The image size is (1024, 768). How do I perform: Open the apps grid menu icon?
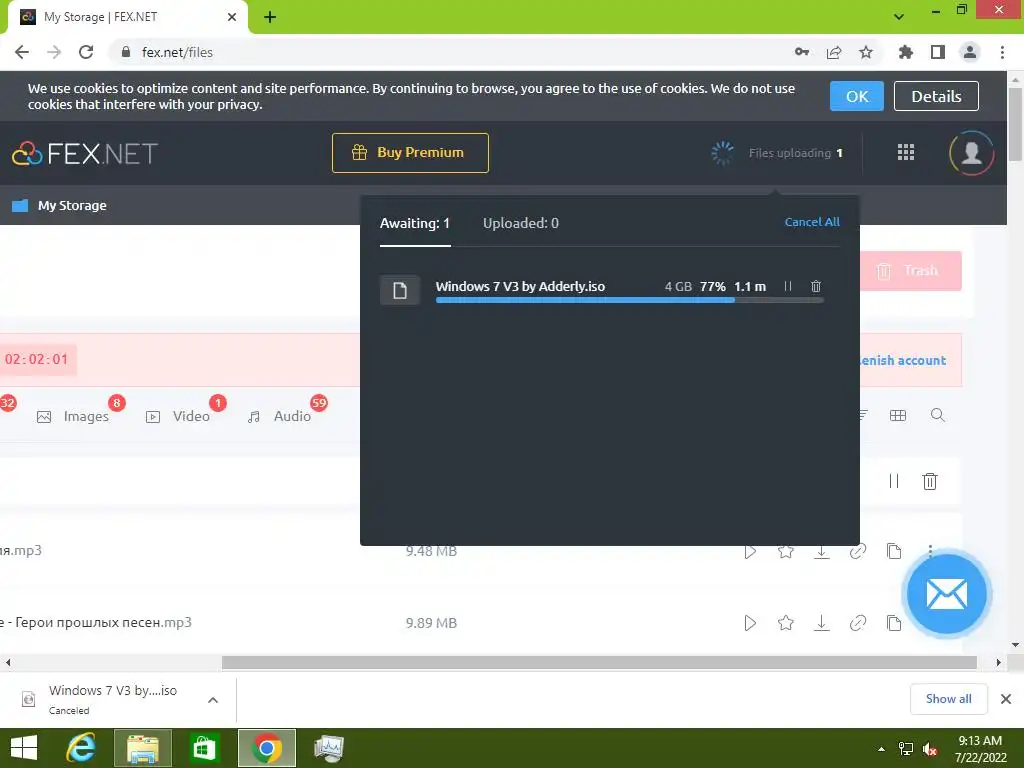(905, 153)
